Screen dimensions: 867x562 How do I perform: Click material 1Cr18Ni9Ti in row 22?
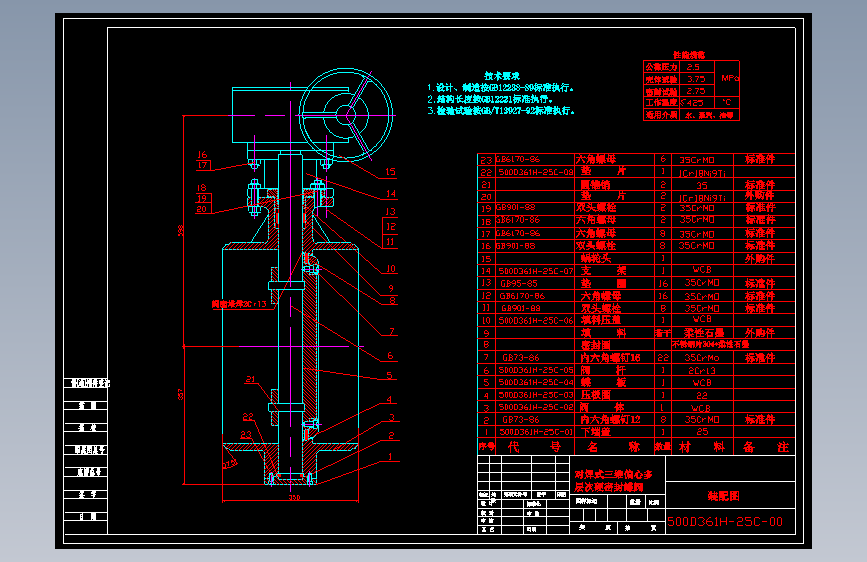(702, 173)
